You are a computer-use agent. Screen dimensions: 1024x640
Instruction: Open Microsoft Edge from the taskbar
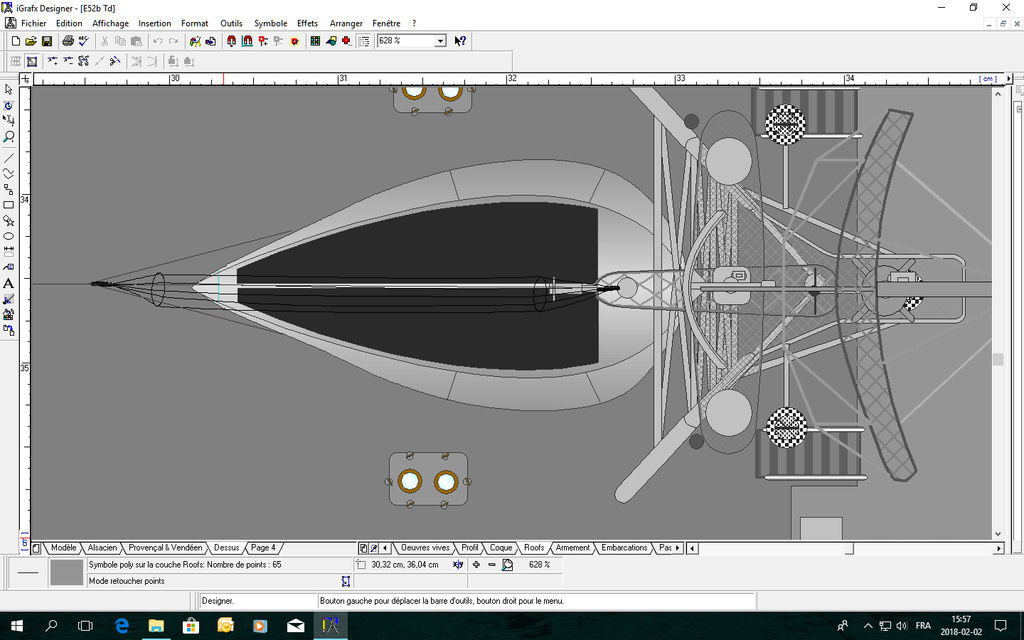pos(121,626)
